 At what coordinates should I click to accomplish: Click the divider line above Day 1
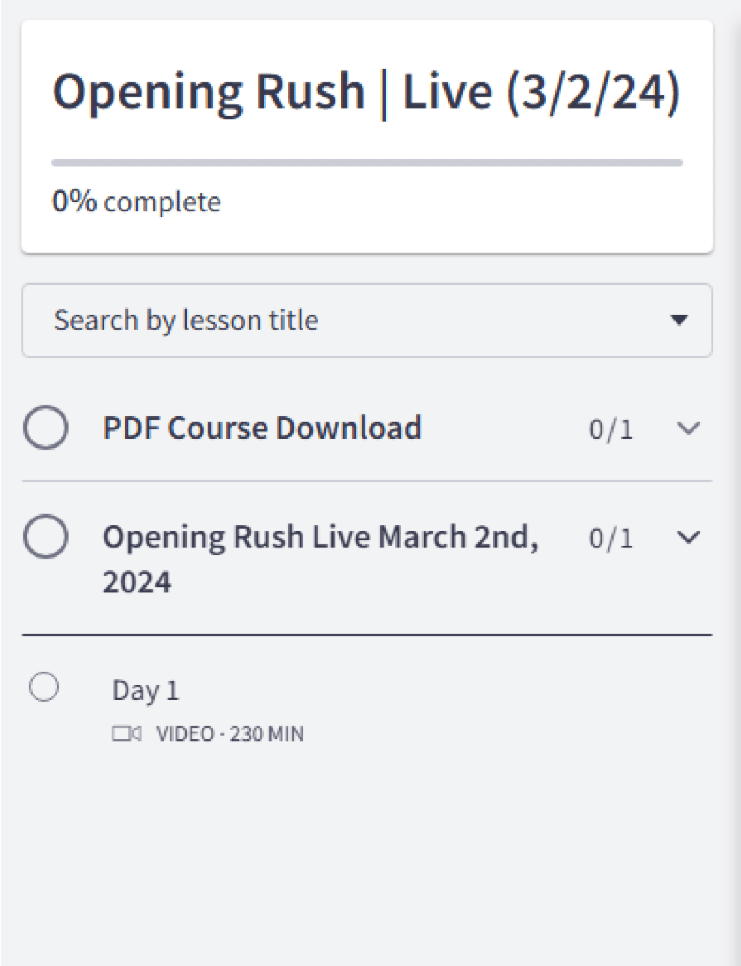coord(367,635)
